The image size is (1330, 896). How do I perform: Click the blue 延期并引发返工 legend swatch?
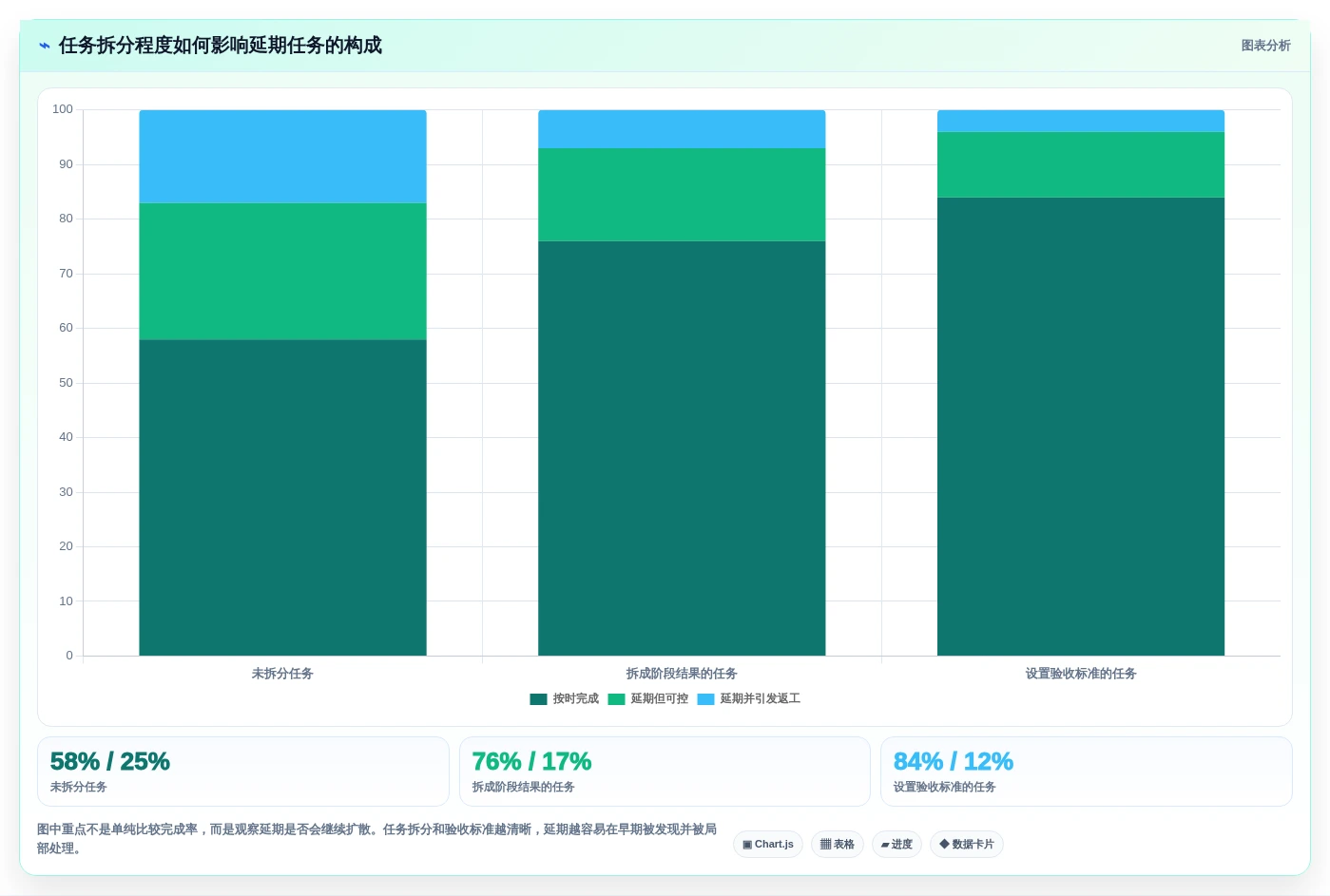(705, 699)
